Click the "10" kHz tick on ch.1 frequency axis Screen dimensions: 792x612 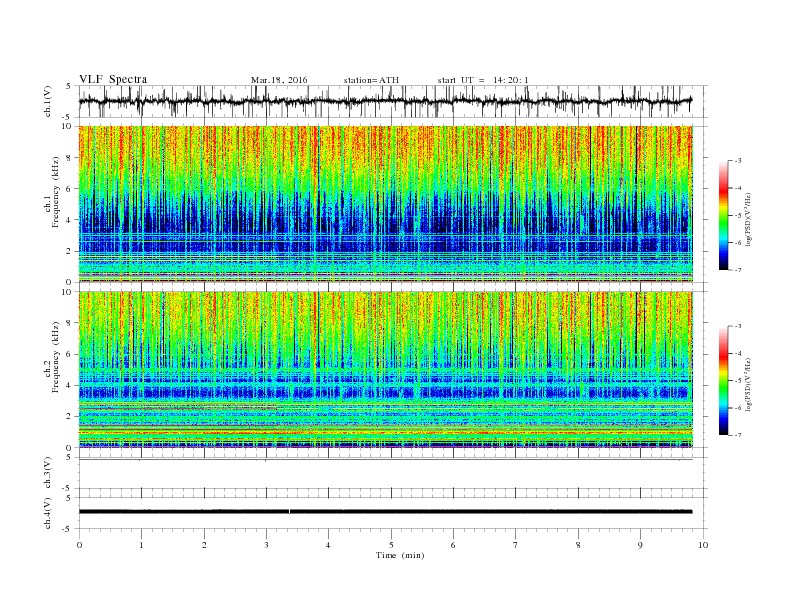click(x=69, y=126)
